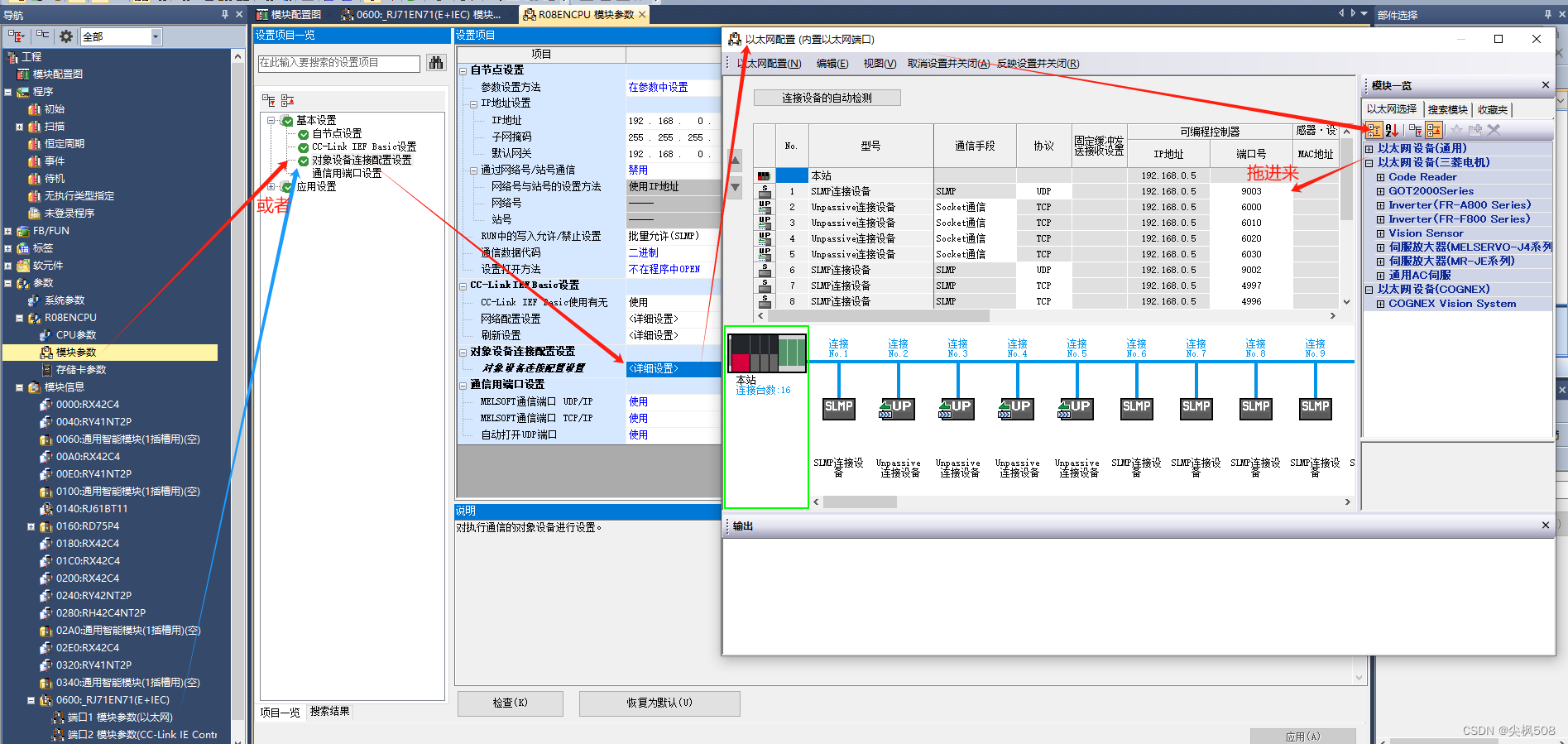Image resolution: width=1568 pixels, height=744 pixels.
Task: Click the A-Z sort icon in the module list
Action: click(x=1392, y=130)
